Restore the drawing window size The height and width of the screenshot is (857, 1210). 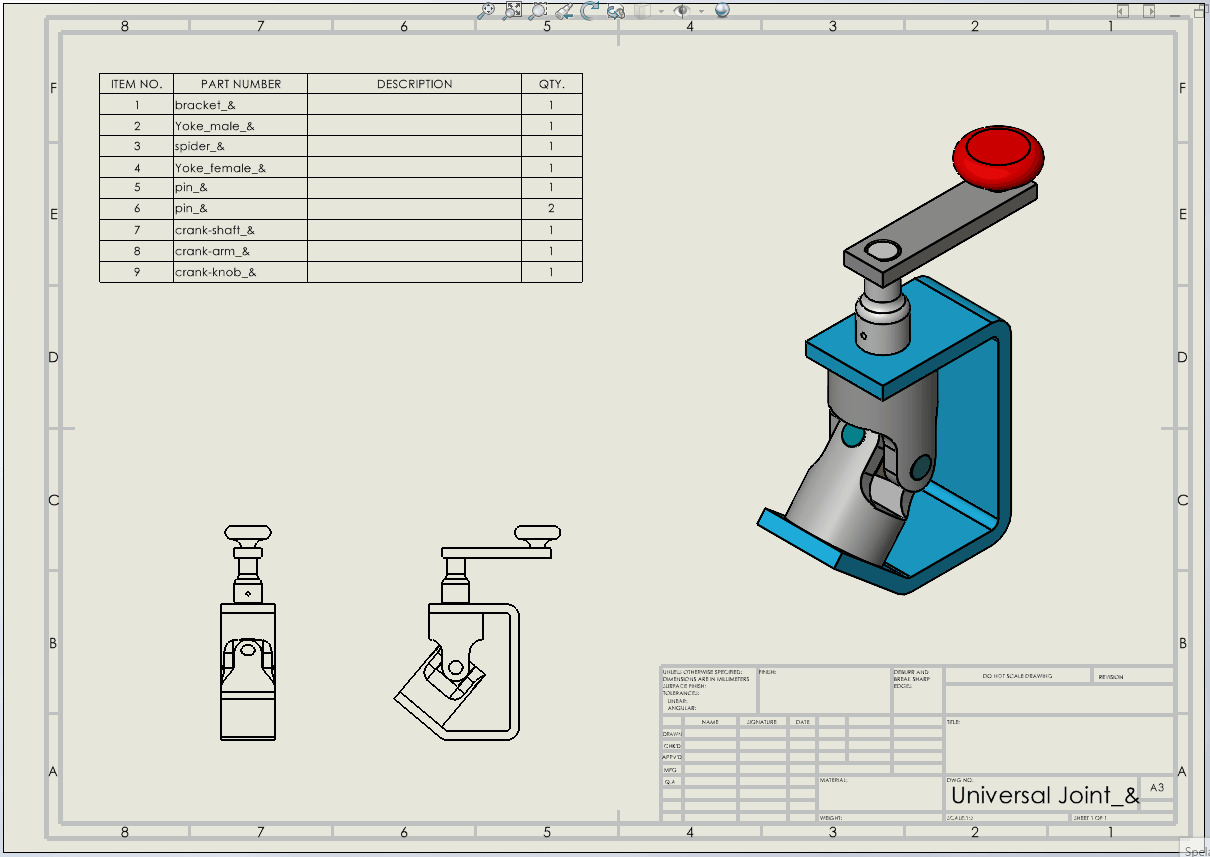click(x=1200, y=11)
